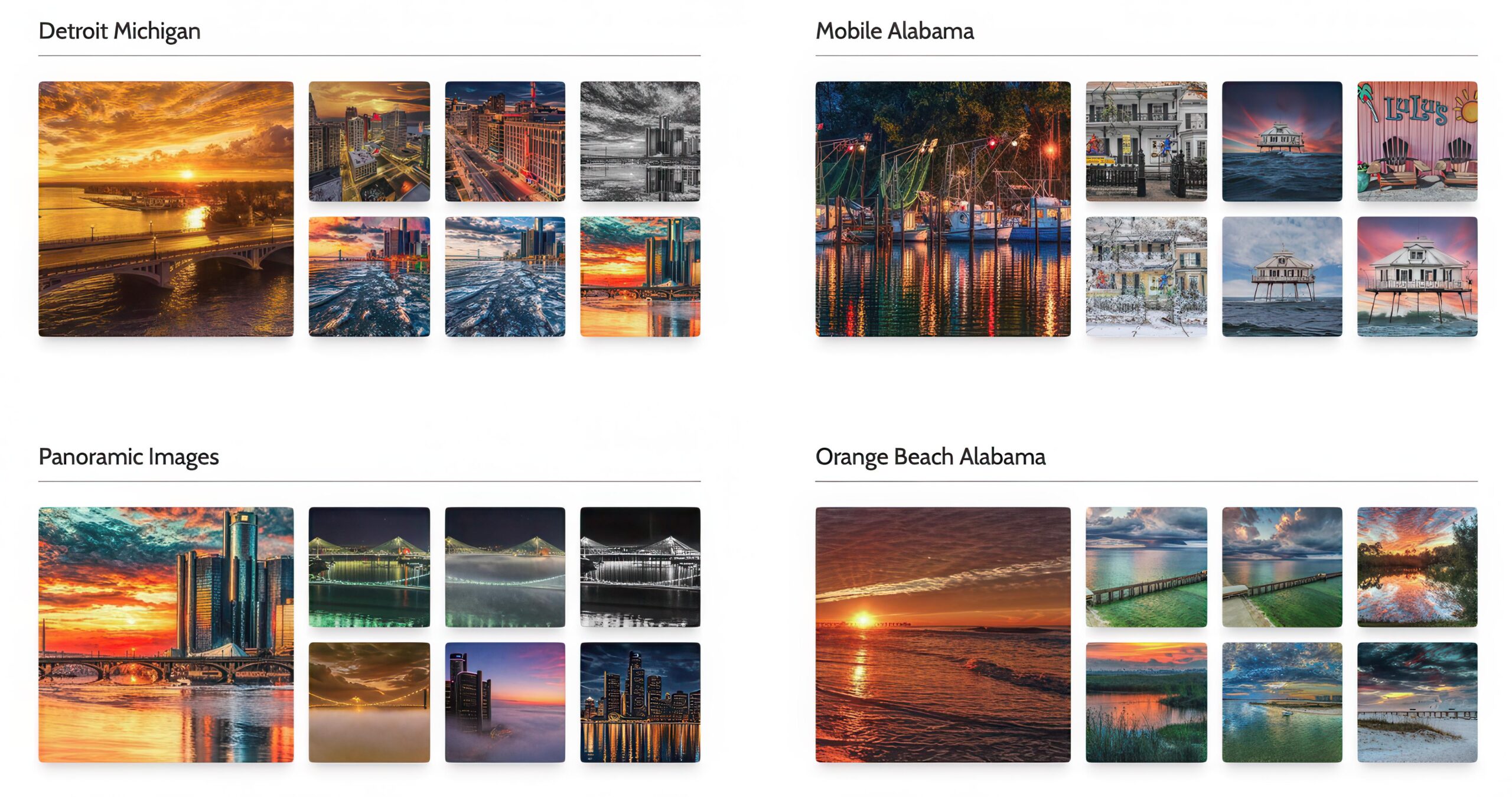1512x797 pixels.
Task: Select the red-lit Detroit street buildings thumbnail
Action: [505, 141]
